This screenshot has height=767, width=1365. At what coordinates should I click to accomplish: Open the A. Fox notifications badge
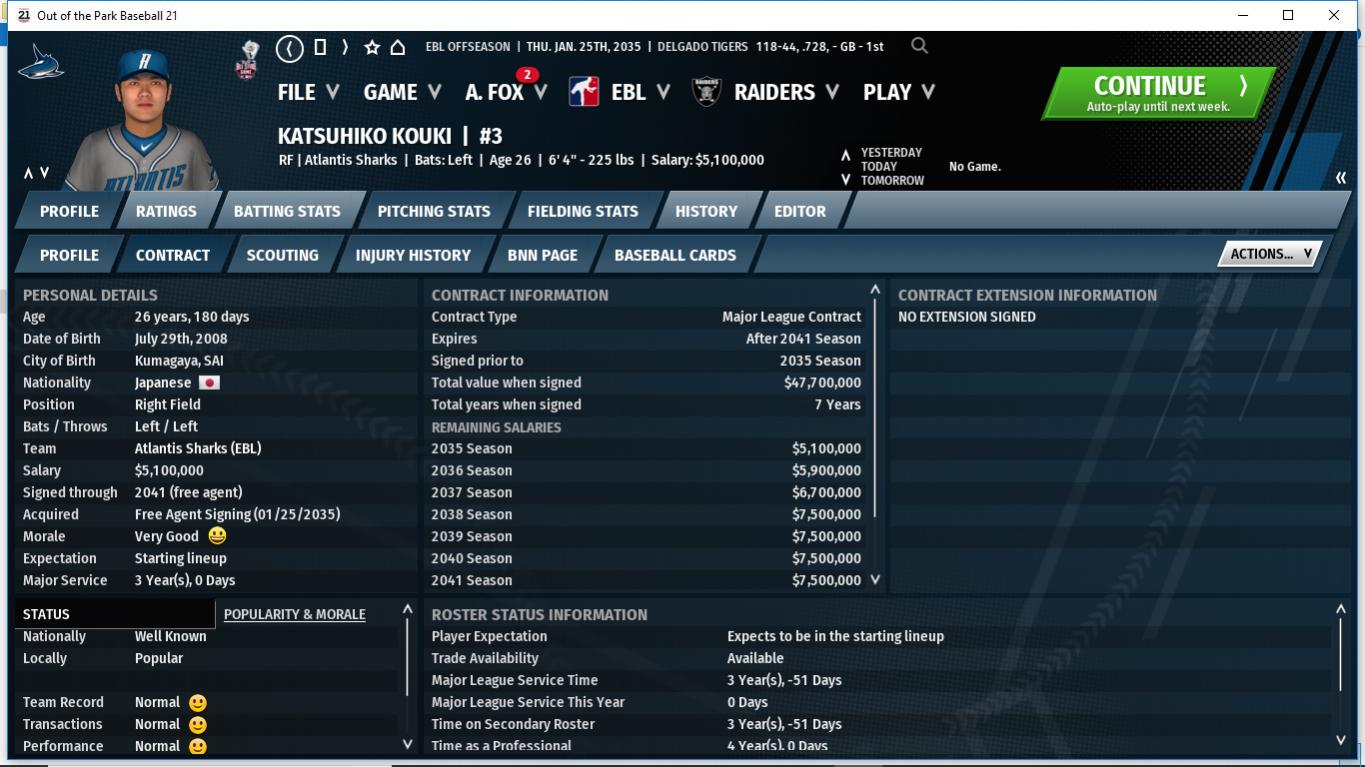pos(527,75)
